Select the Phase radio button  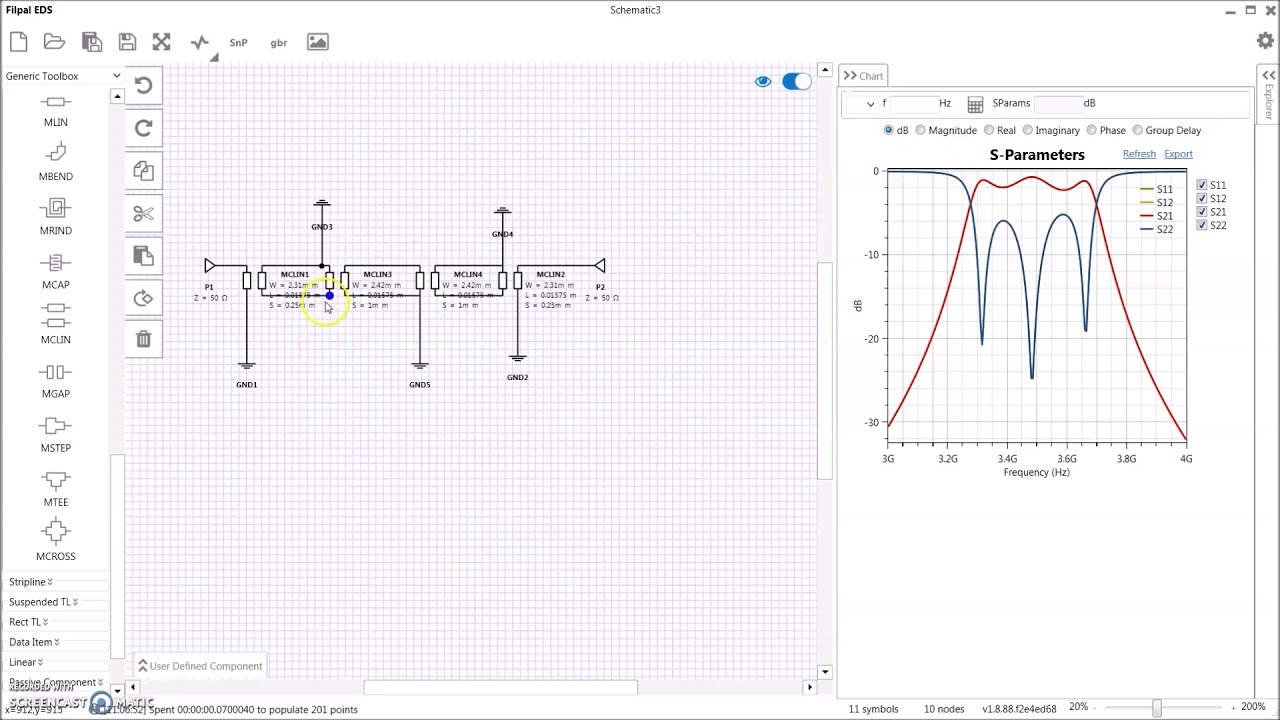1092,130
